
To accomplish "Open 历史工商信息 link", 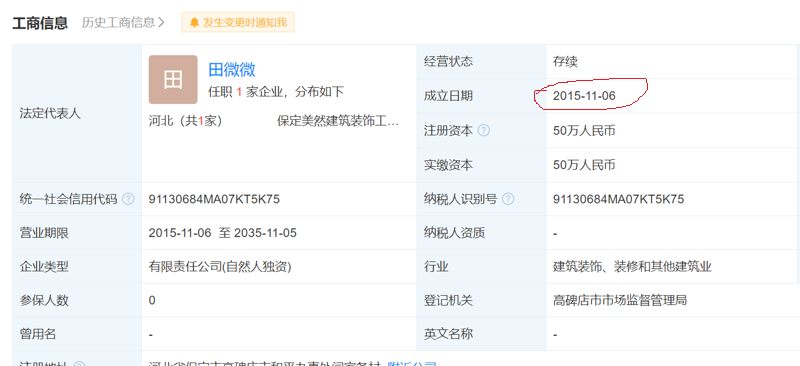I will [123, 22].
